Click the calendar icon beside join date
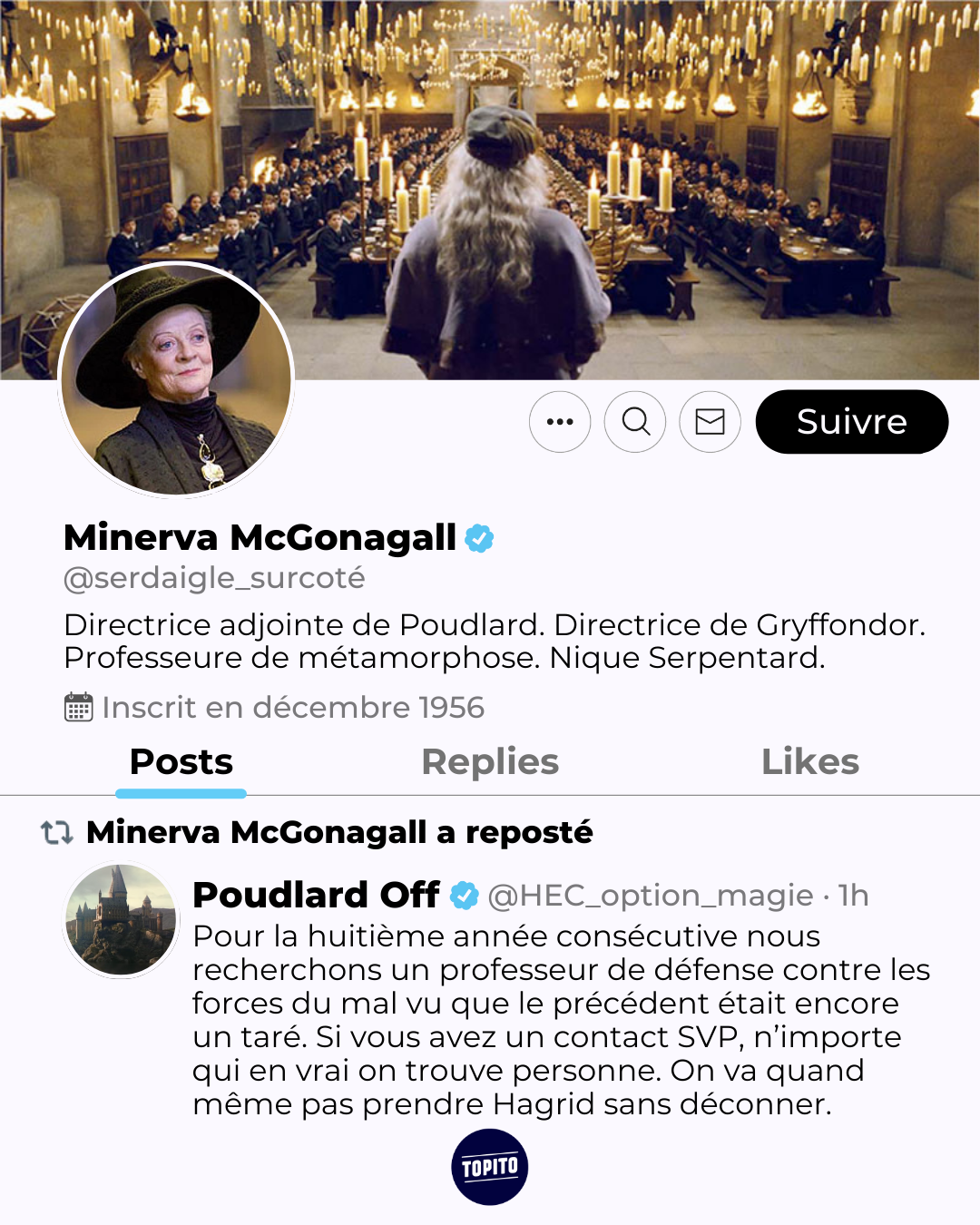Viewport: 980px width, 1225px height. tap(79, 707)
